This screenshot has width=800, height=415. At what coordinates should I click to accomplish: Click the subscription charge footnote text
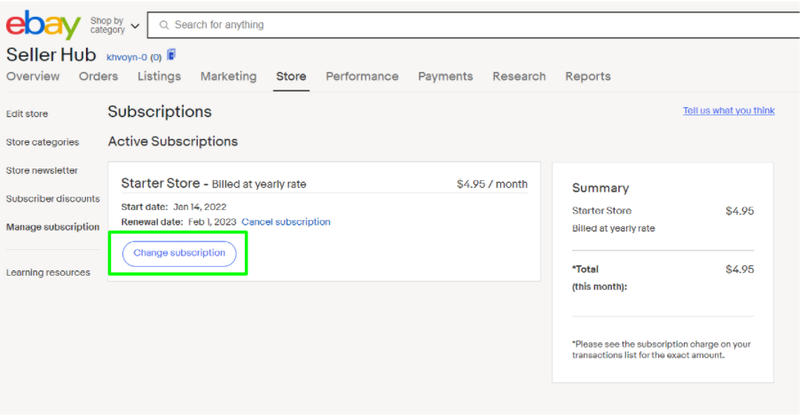661,350
